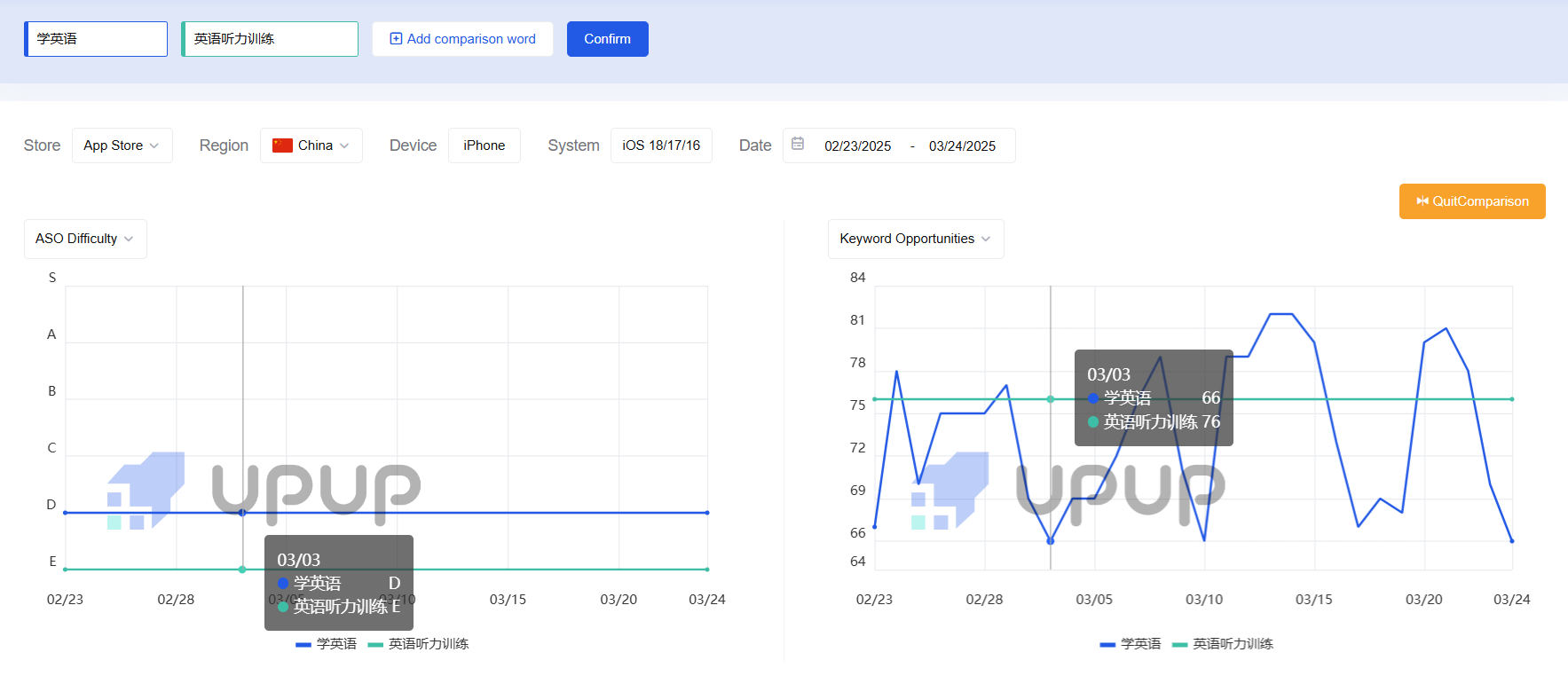Click the 英语听力训练 keyword input field
1568x676 pixels.
point(270,39)
